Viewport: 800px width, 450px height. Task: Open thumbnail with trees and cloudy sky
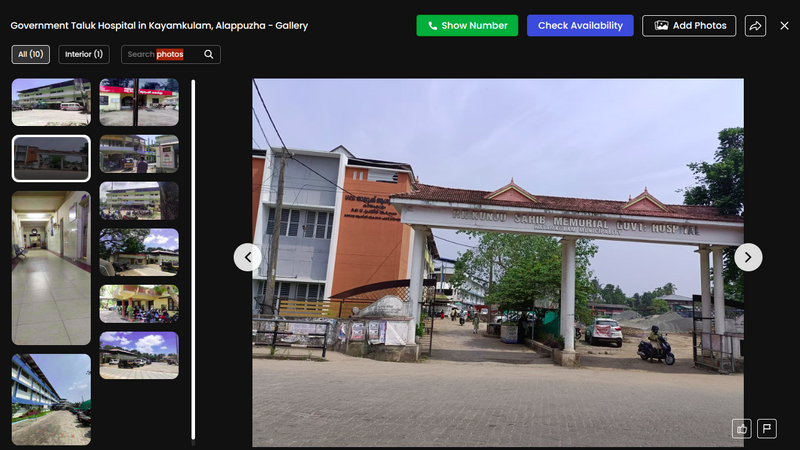[139, 252]
